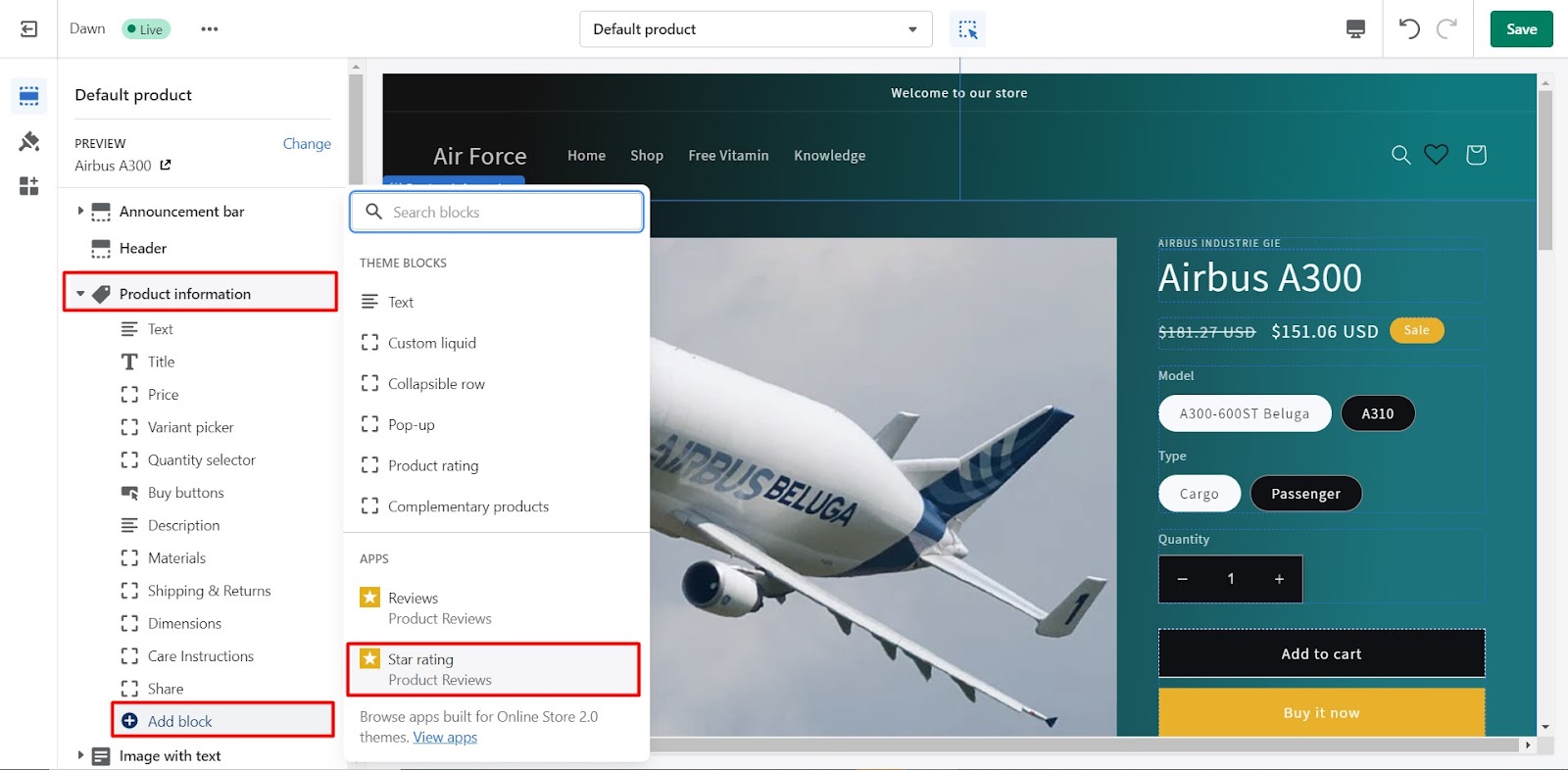Decrease quantity with minus button
This screenshot has width=1568, height=770.
click(x=1183, y=579)
